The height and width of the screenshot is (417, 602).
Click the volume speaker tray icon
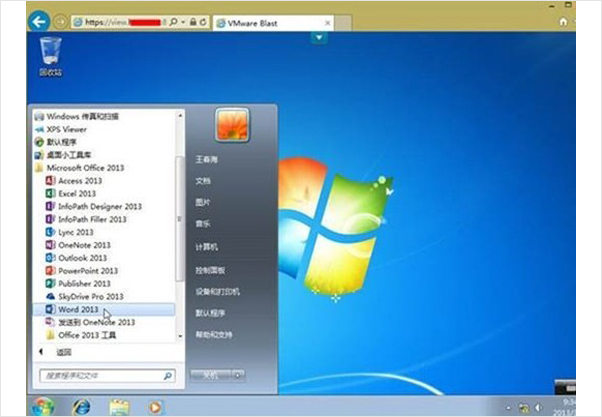coord(538,407)
